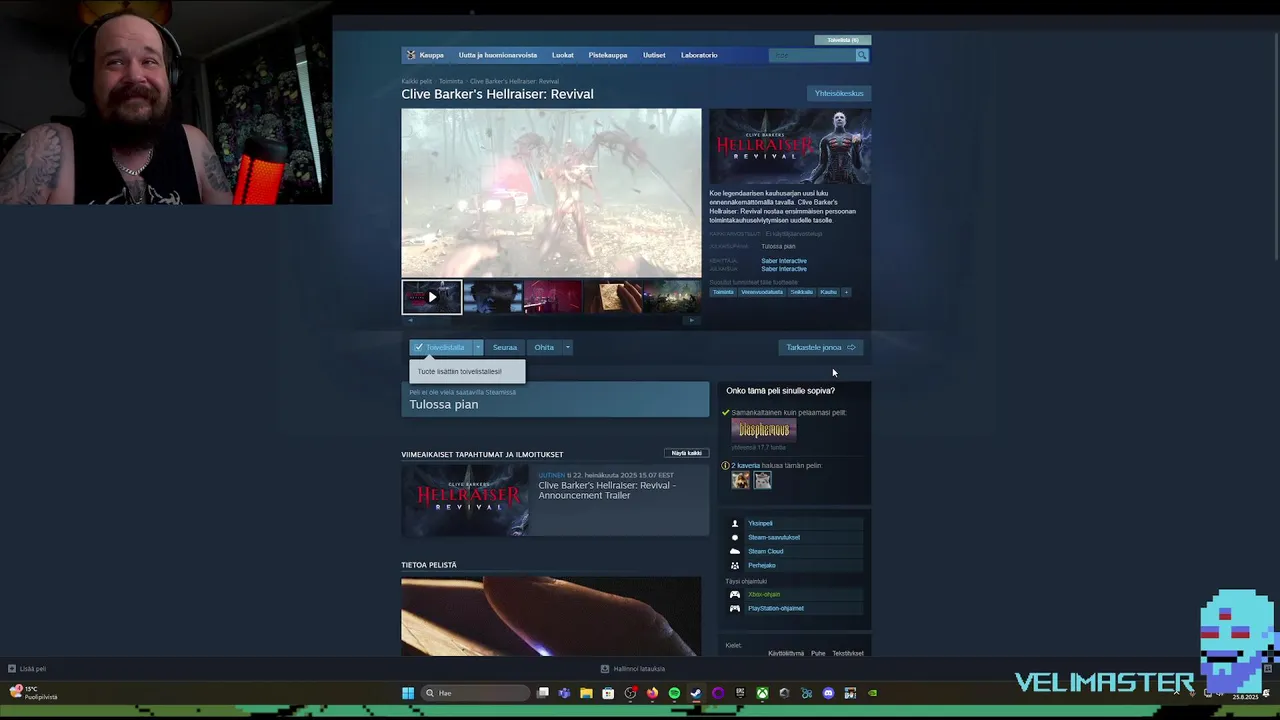
Task: Select the second media thumbnail with face
Action: point(493,297)
